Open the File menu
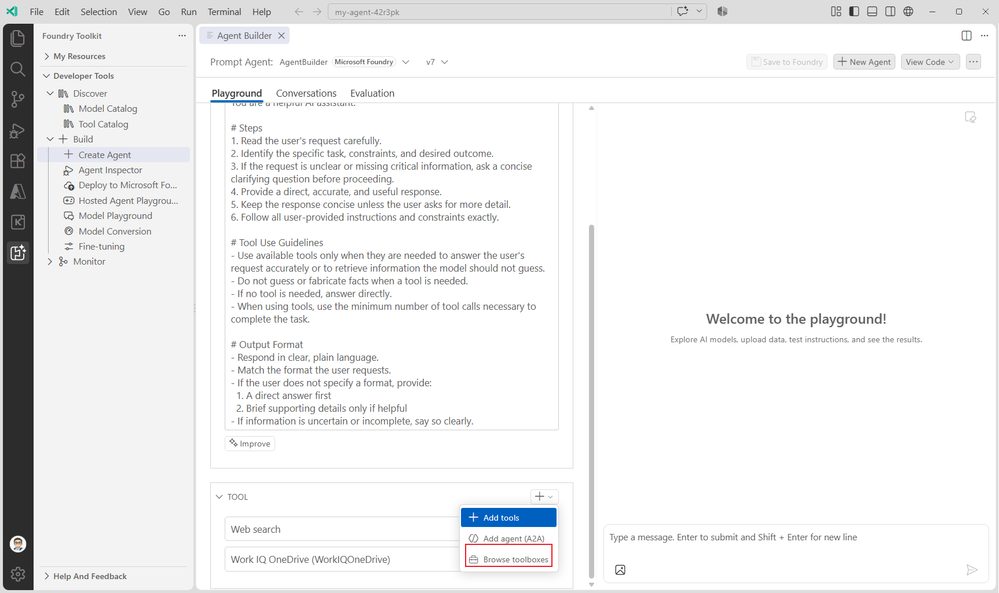The height and width of the screenshot is (593, 999). tap(36, 11)
